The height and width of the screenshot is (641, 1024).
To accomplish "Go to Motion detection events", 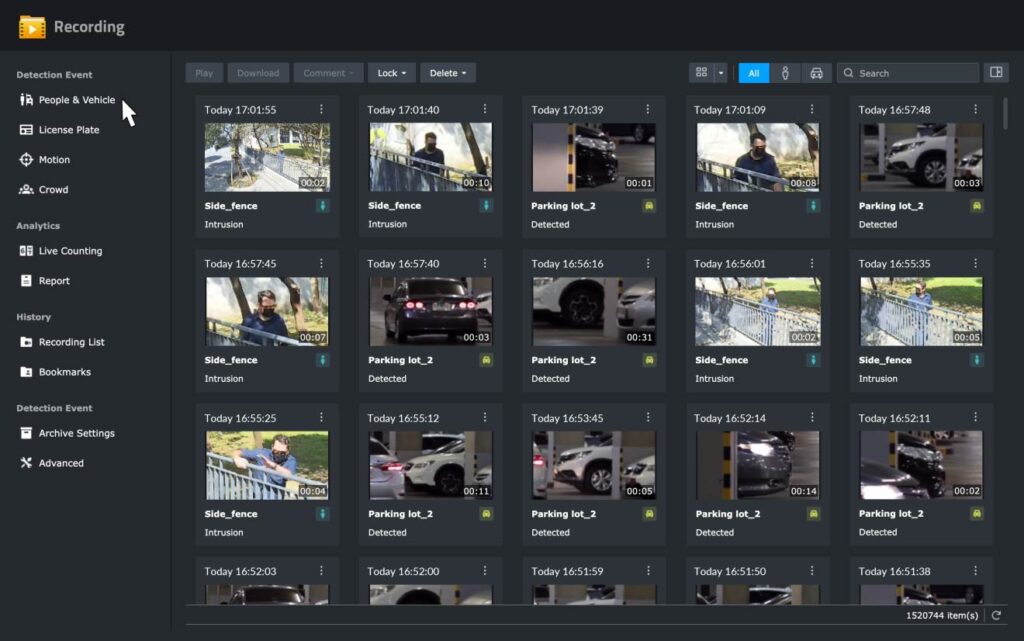I will tap(54, 159).
